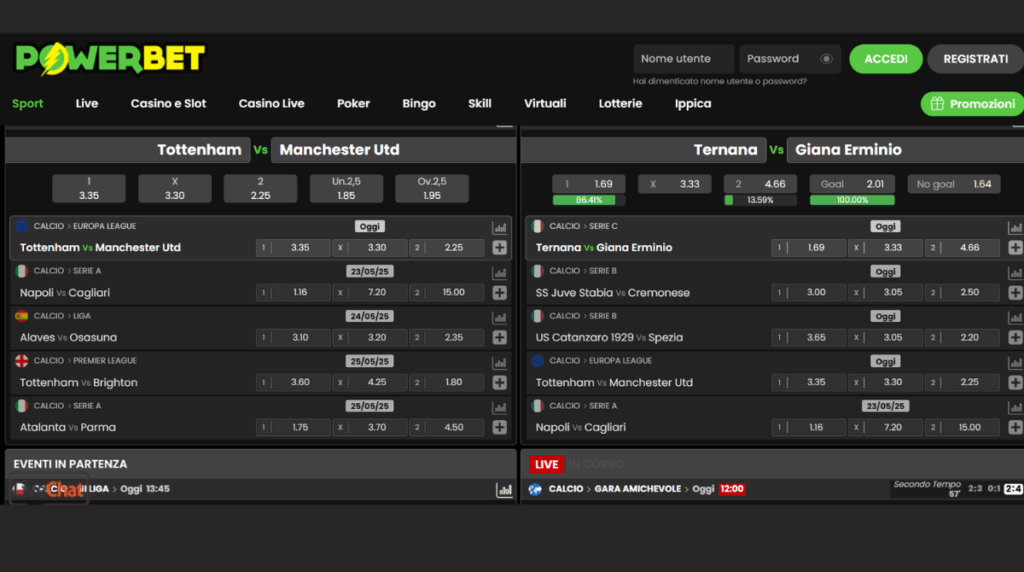1024x572 pixels.
Task: Click the Powerbet logo
Action: (x=110, y=59)
